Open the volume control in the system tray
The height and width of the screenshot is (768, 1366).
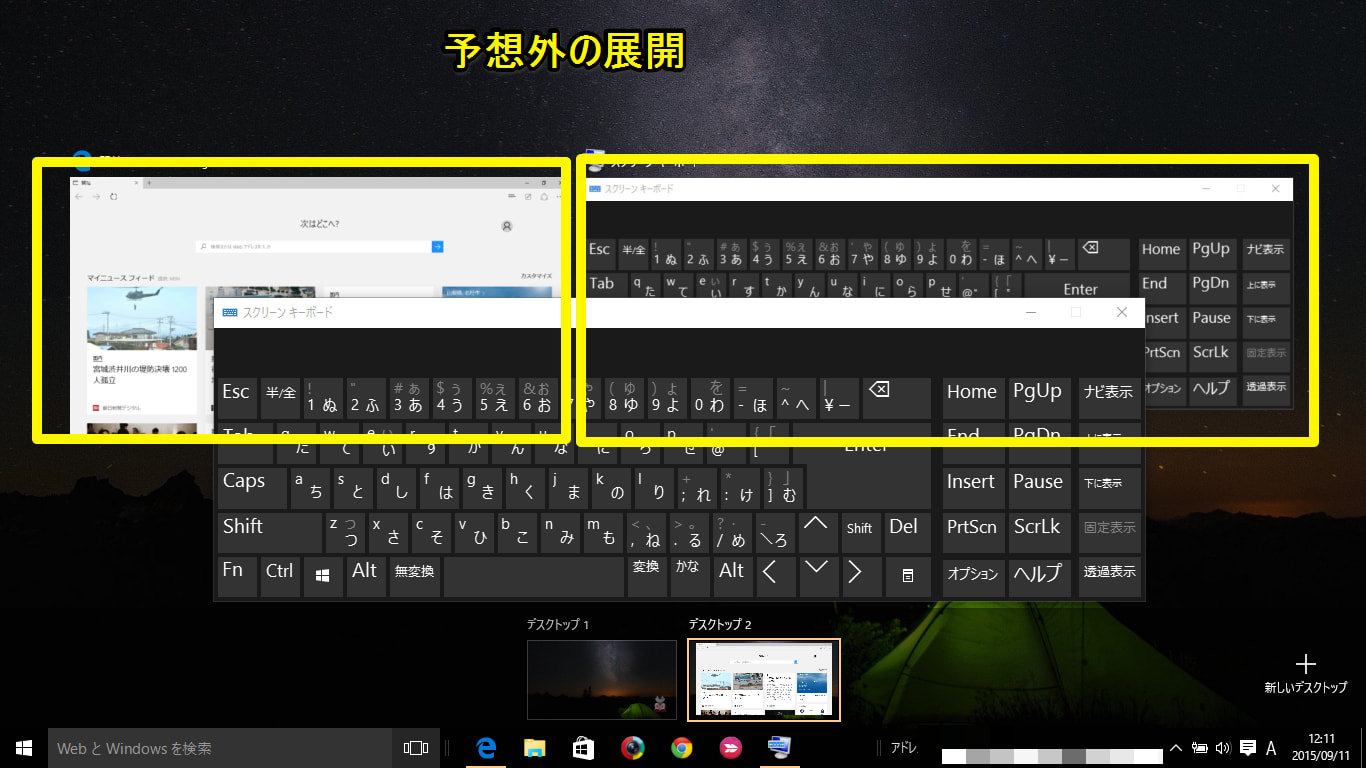click(1222, 748)
